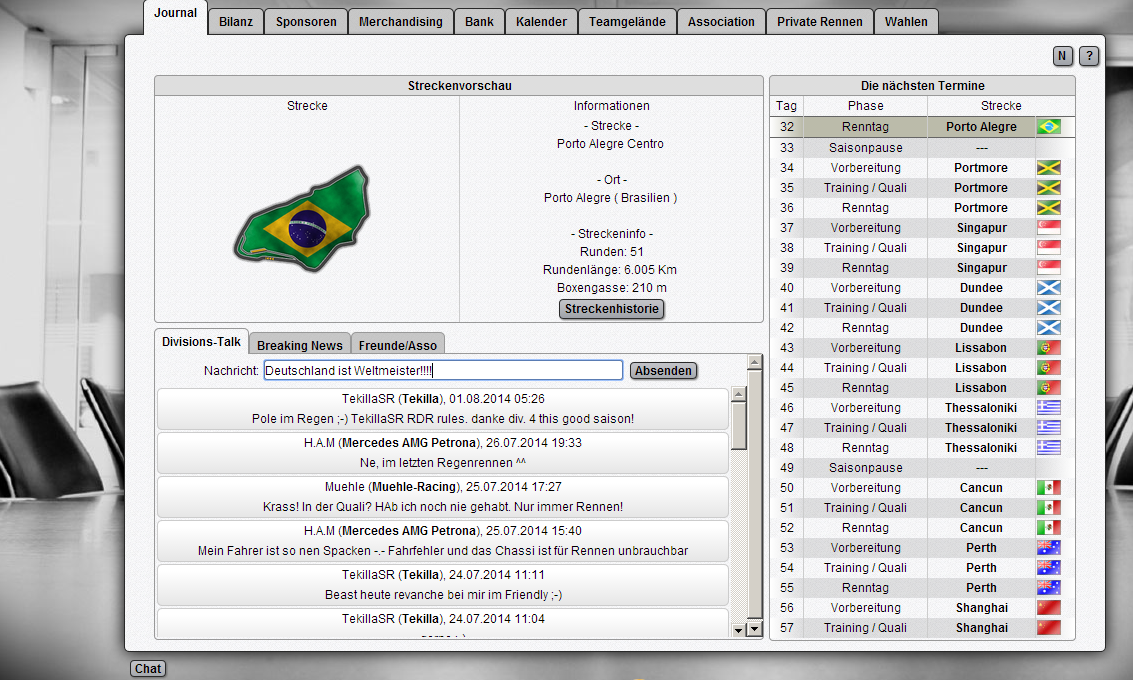Viewport: 1133px width, 680px height.
Task: Send message with the Absenden button
Action: click(x=663, y=371)
